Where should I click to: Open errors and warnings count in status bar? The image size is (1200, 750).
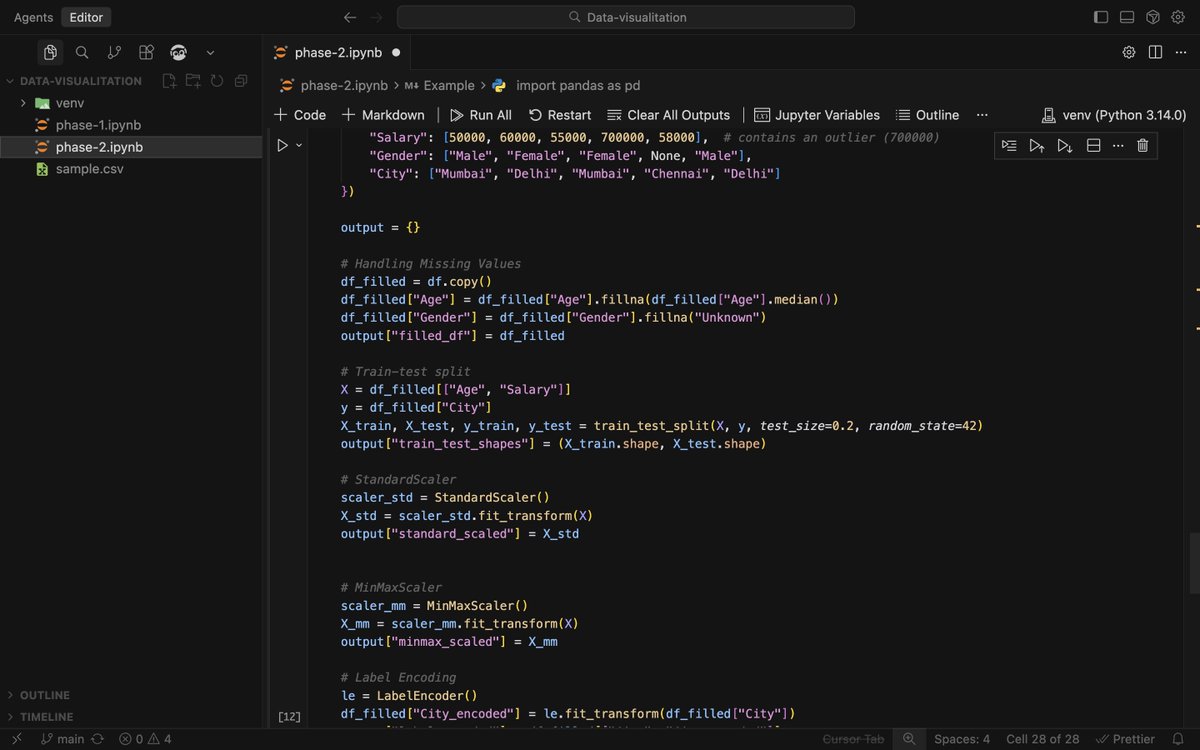click(145, 739)
